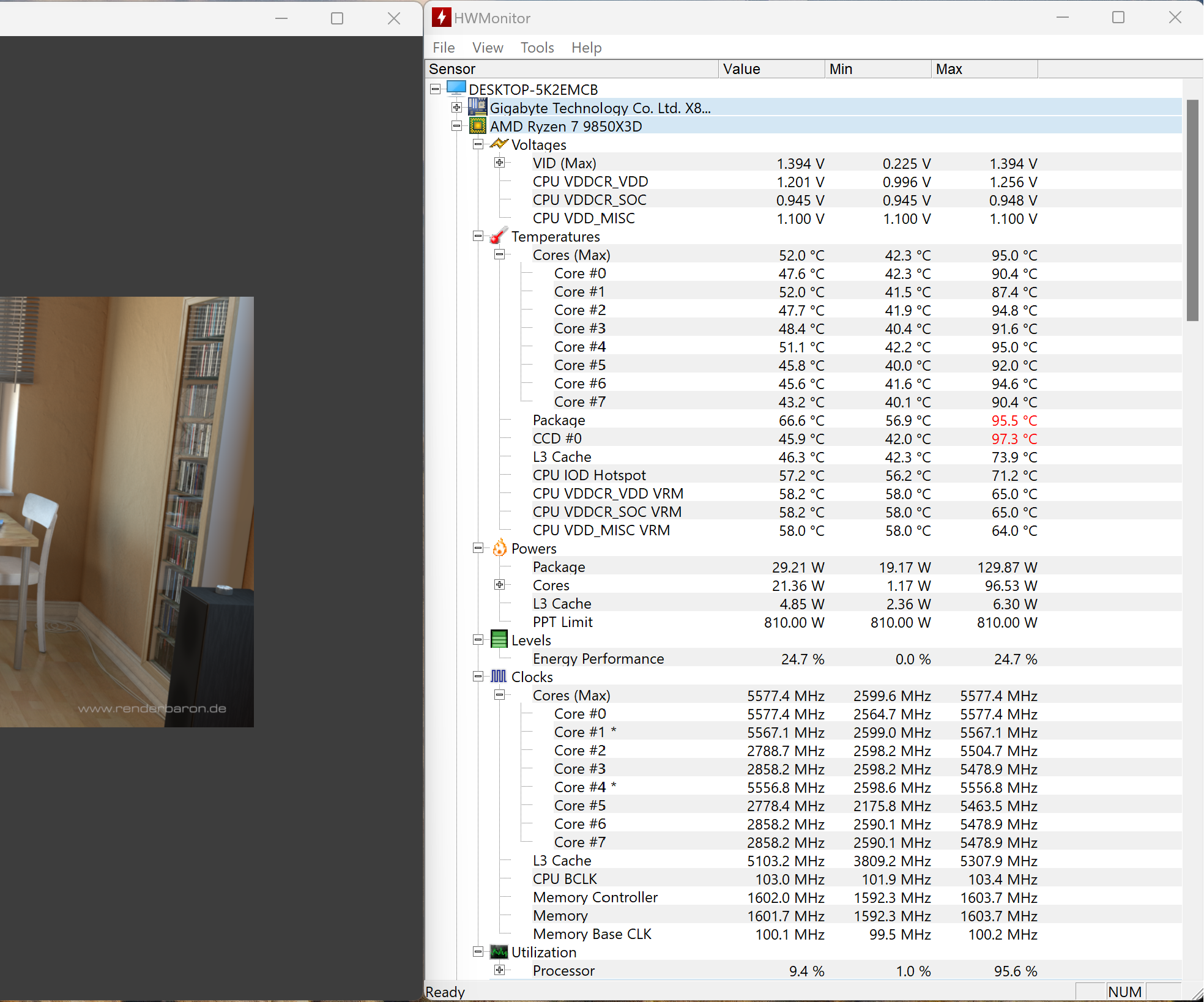Collapse temperature Cores (Max) list
The image size is (1204, 1002).
pos(500,254)
